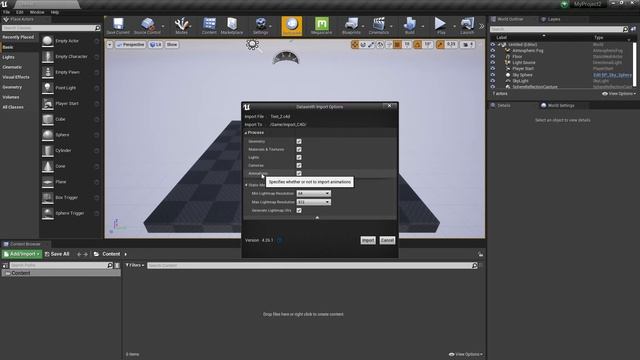Open the viewport Perspective dropdown
This screenshot has width=640, height=360.
[131, 44]
